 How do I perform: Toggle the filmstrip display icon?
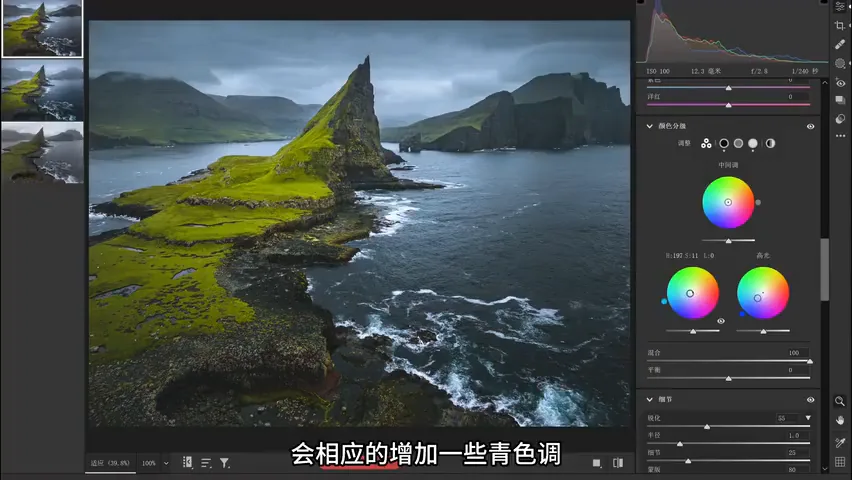point(187,462)
